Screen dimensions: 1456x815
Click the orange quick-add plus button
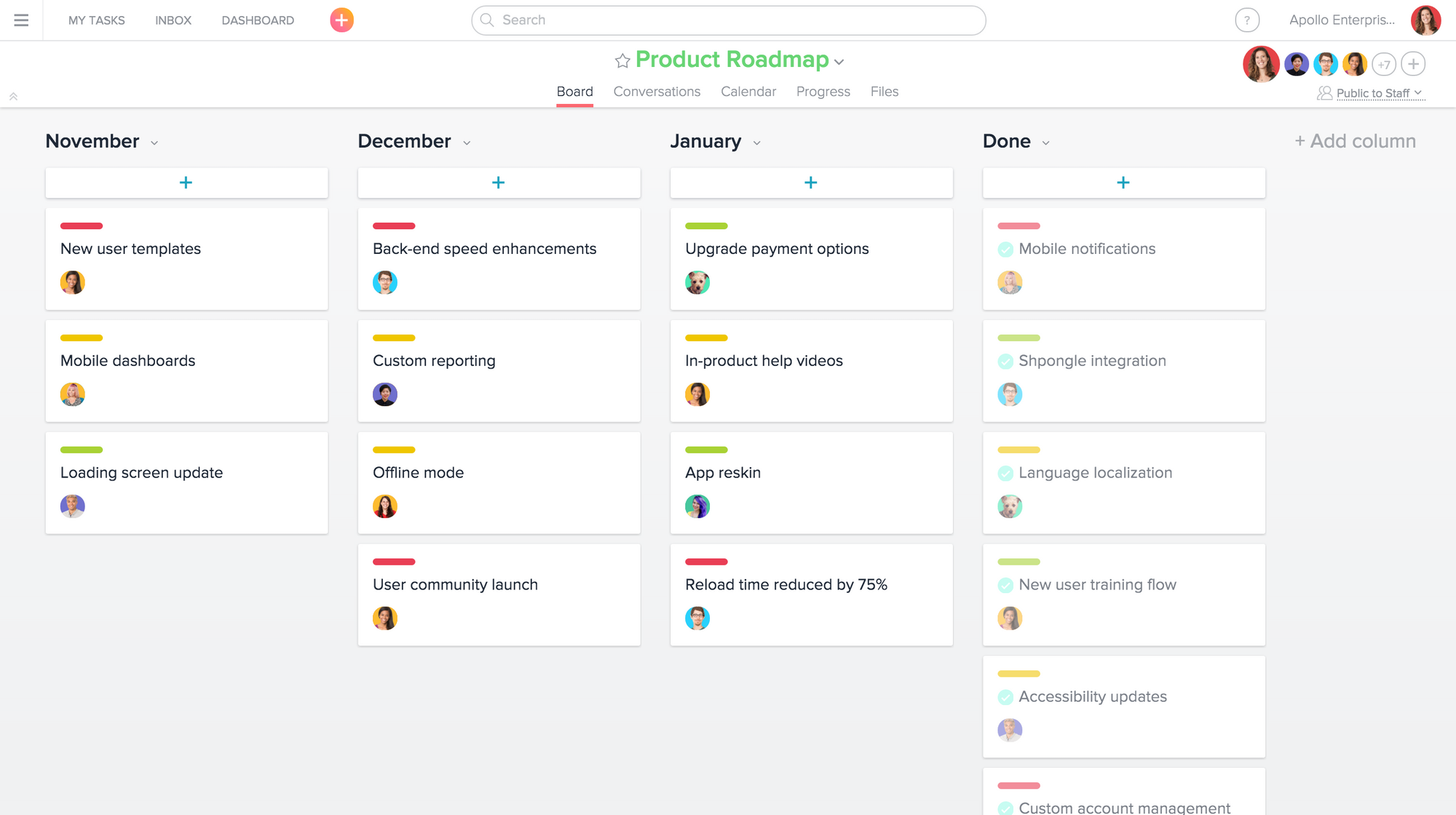pos(341,20)
